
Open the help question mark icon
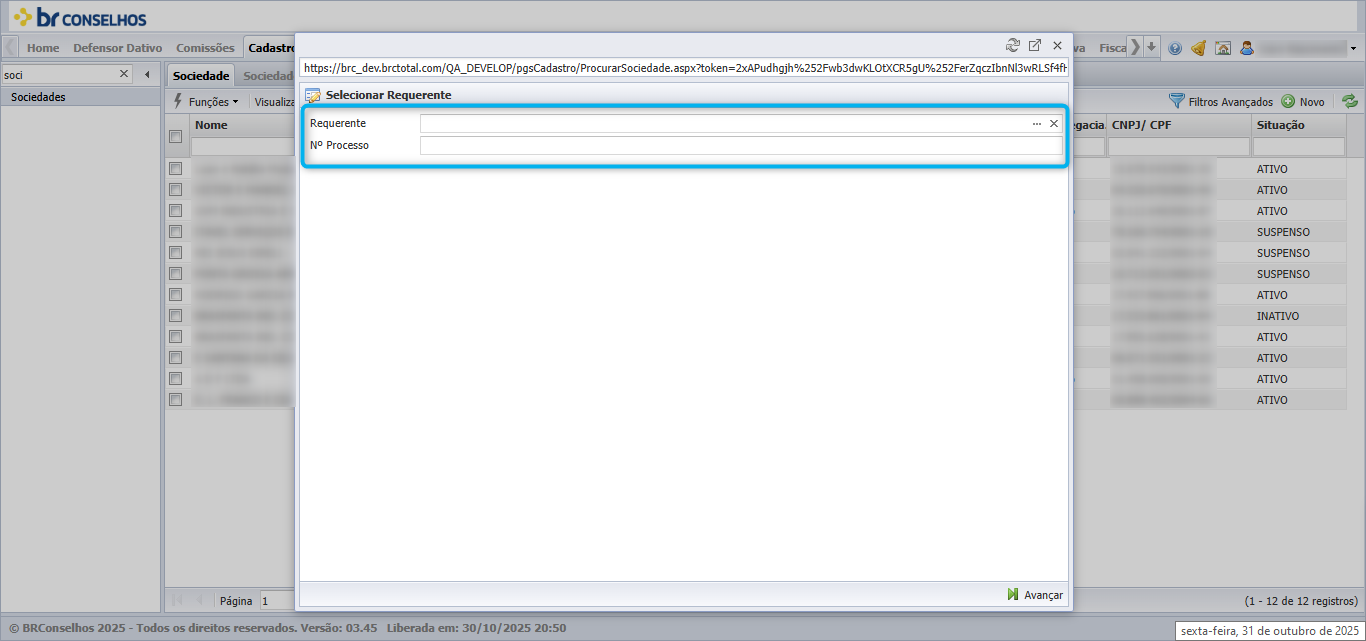pyautogui.click(x=1175, y=47)
